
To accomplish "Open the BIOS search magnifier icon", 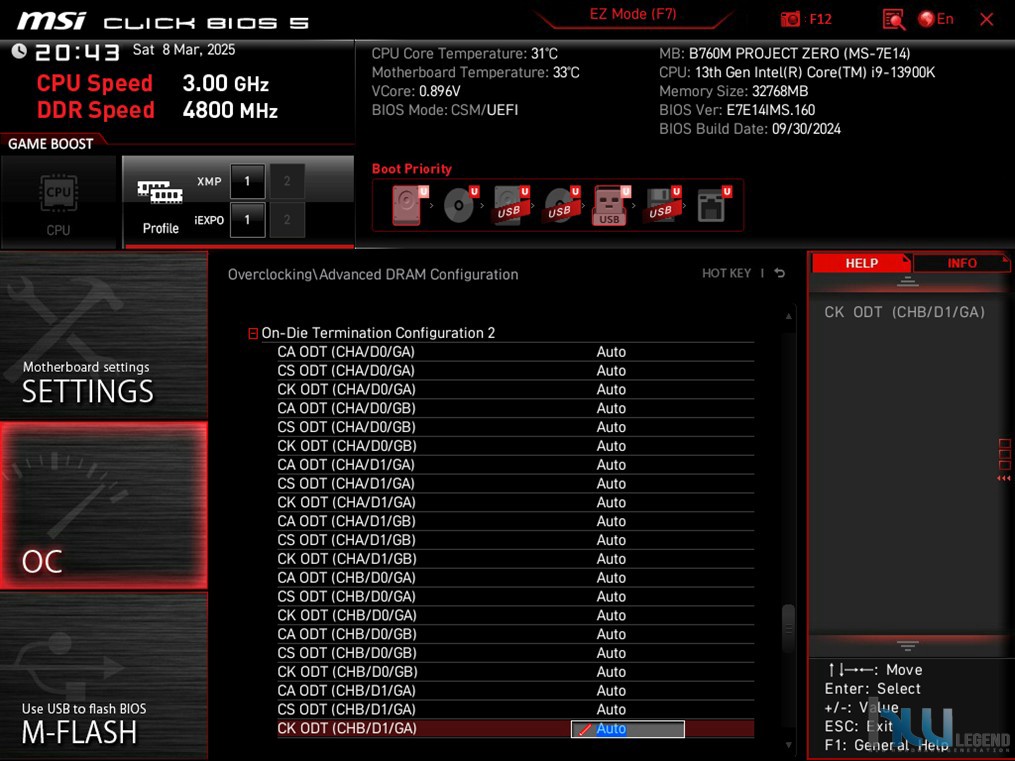I will [893, 19].
